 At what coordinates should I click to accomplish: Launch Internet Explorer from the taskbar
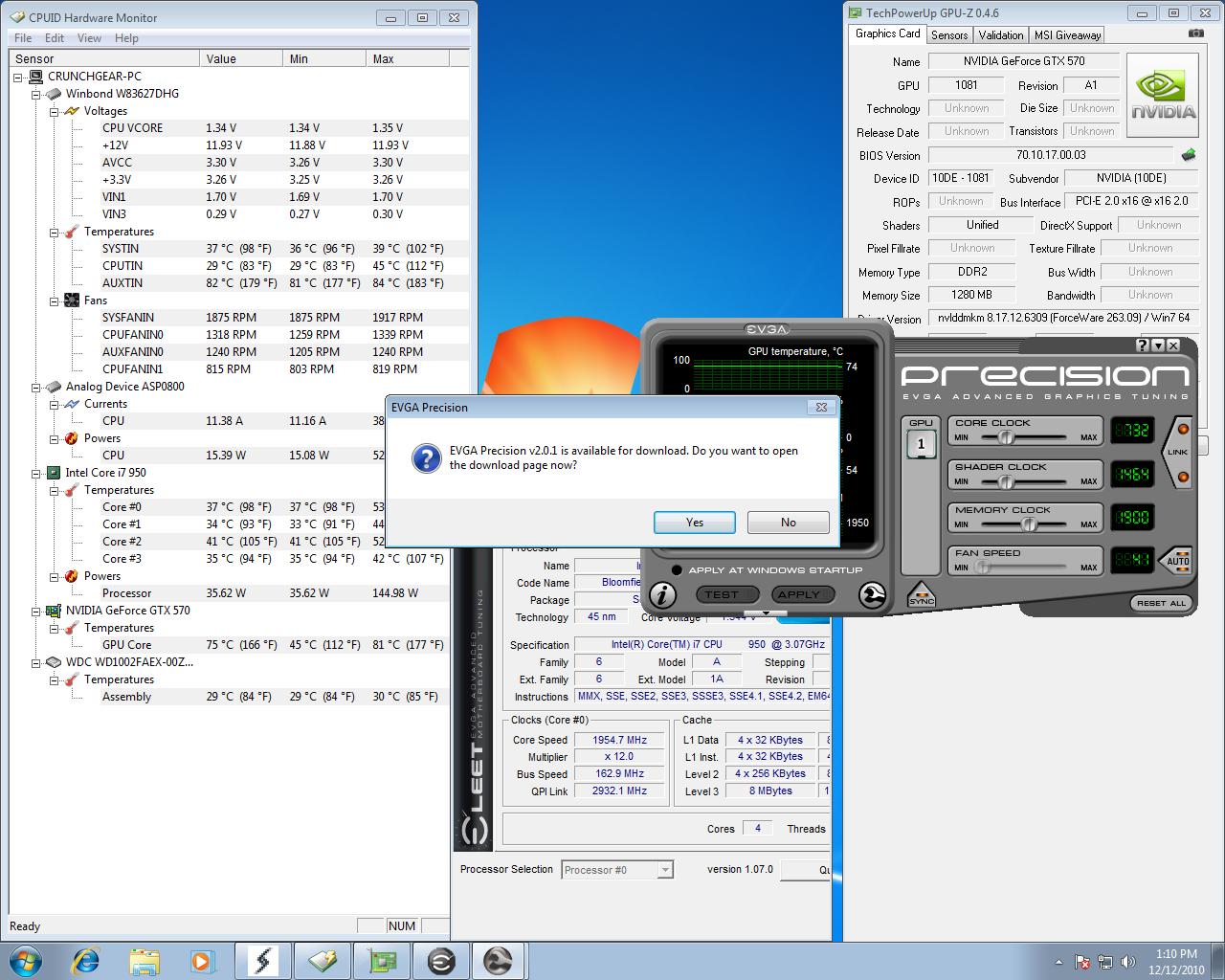86,960
